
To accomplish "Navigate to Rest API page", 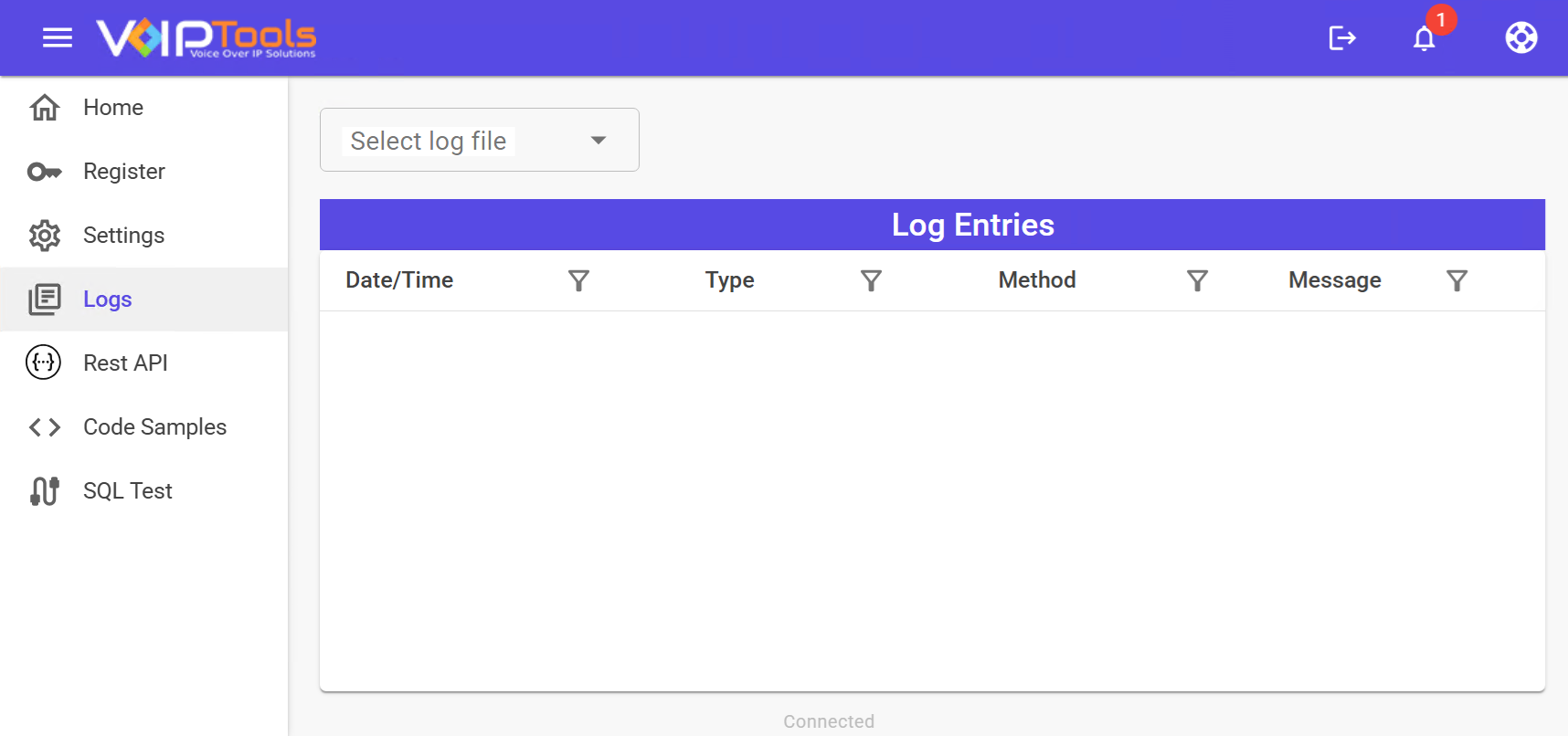I will 125,363.
